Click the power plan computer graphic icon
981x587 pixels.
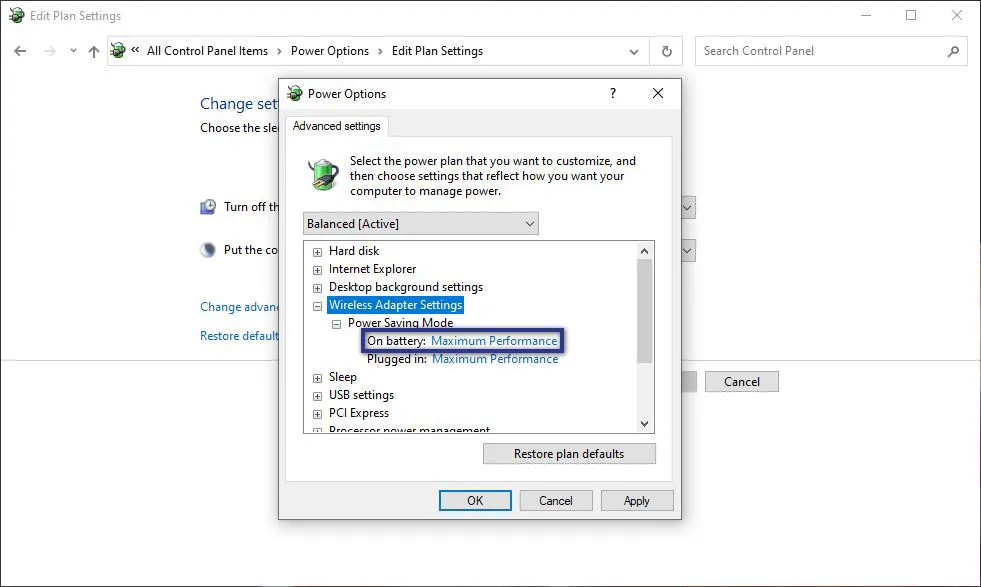322,173
